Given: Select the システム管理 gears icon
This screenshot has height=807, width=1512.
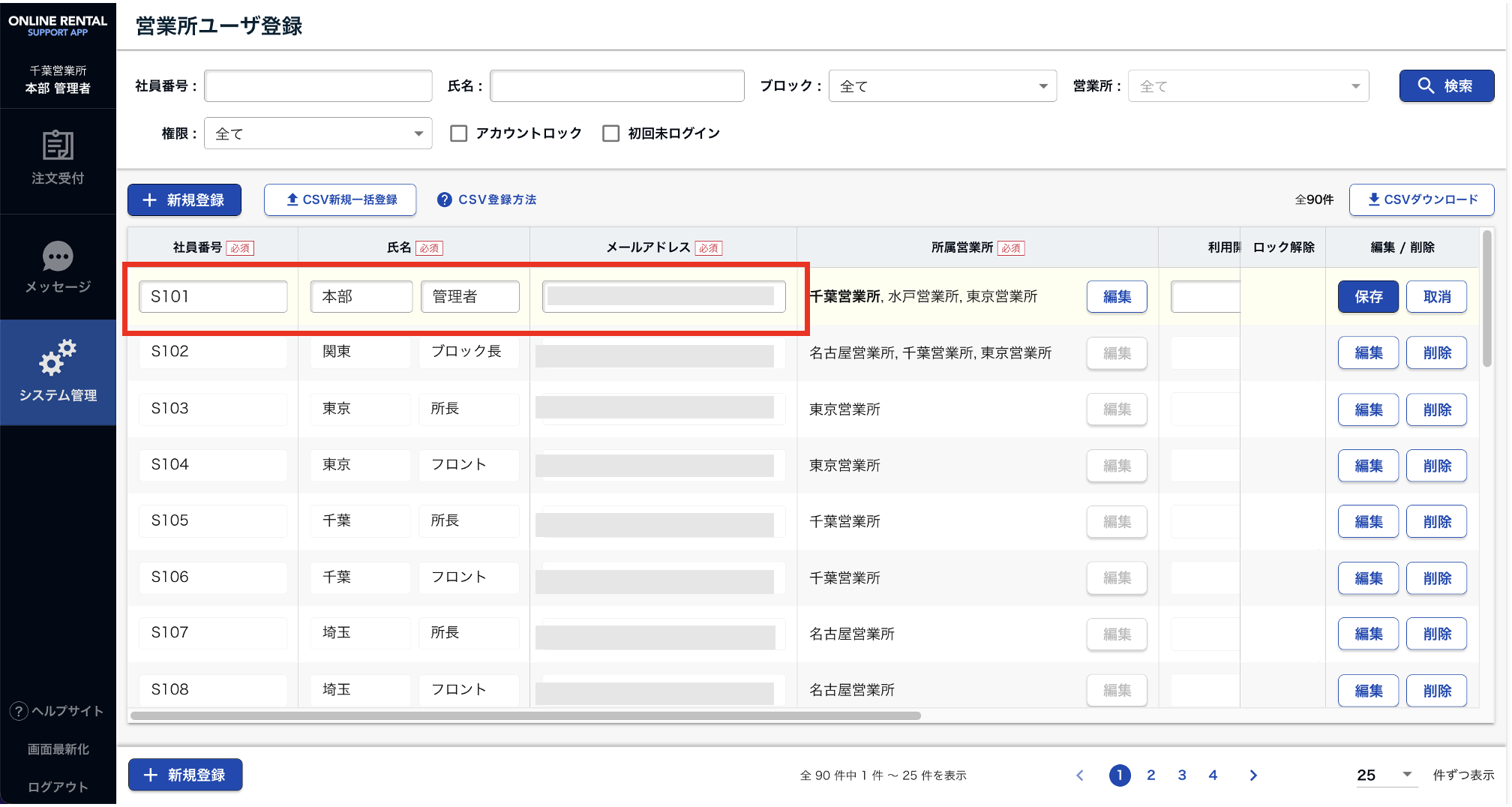Looking at the screenshot, I should click(x=58, y=357).
